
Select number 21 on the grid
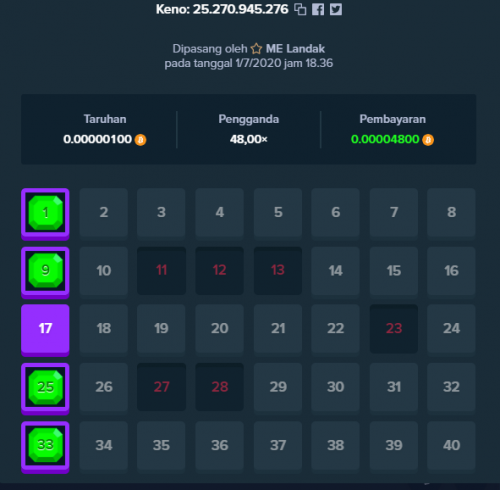click(x=278, y=329)
